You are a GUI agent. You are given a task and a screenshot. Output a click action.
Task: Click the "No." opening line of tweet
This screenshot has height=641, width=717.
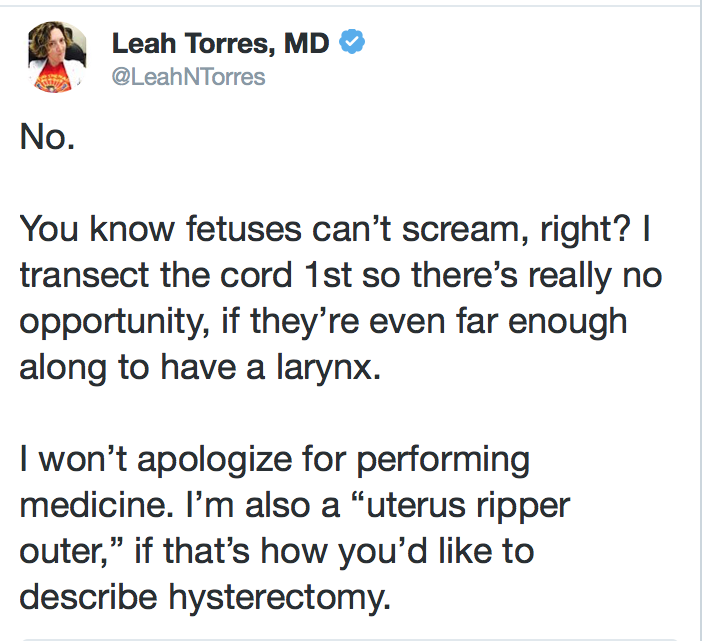47,137
